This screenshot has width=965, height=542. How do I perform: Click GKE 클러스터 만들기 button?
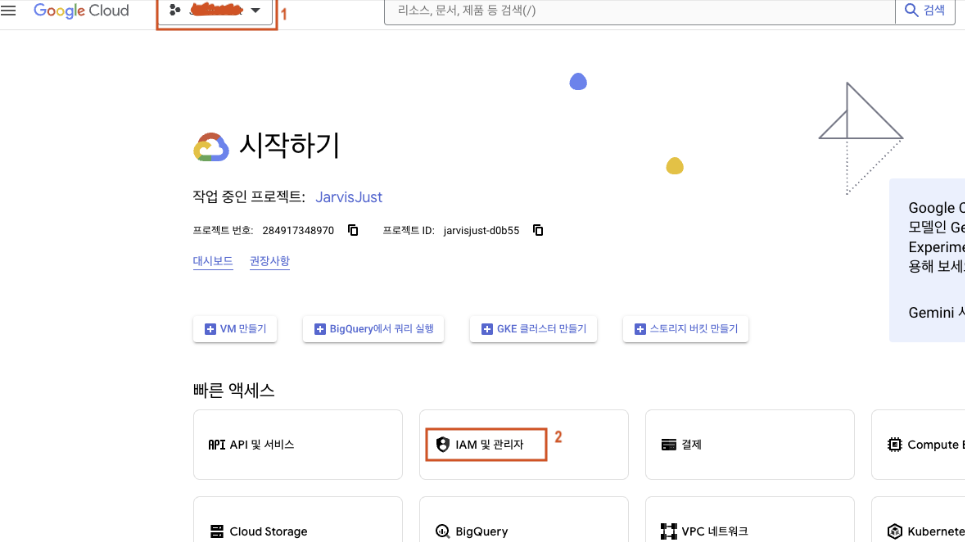(x=534, y=329)
